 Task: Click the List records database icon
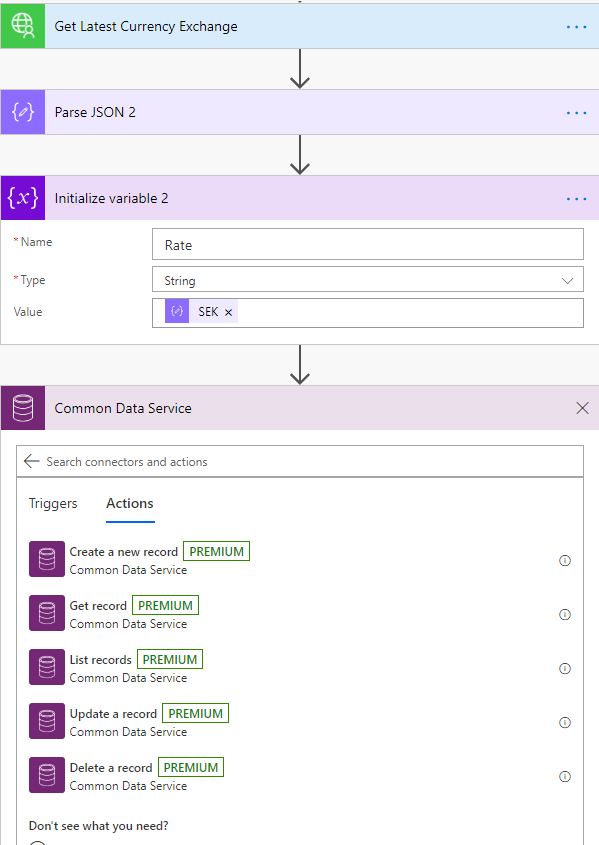point(47,667)
